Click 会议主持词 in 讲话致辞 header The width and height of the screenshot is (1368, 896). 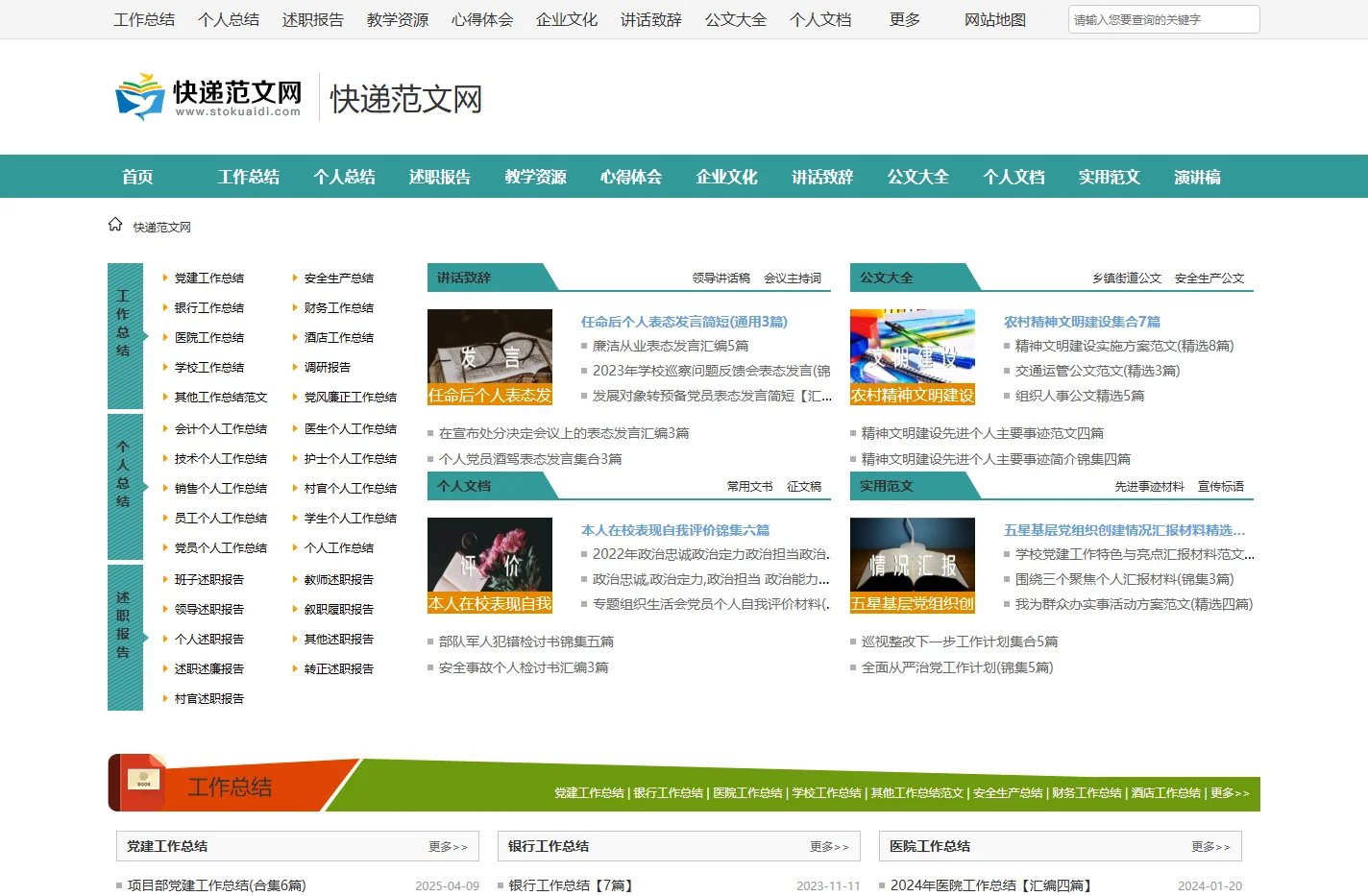[793, 278]
